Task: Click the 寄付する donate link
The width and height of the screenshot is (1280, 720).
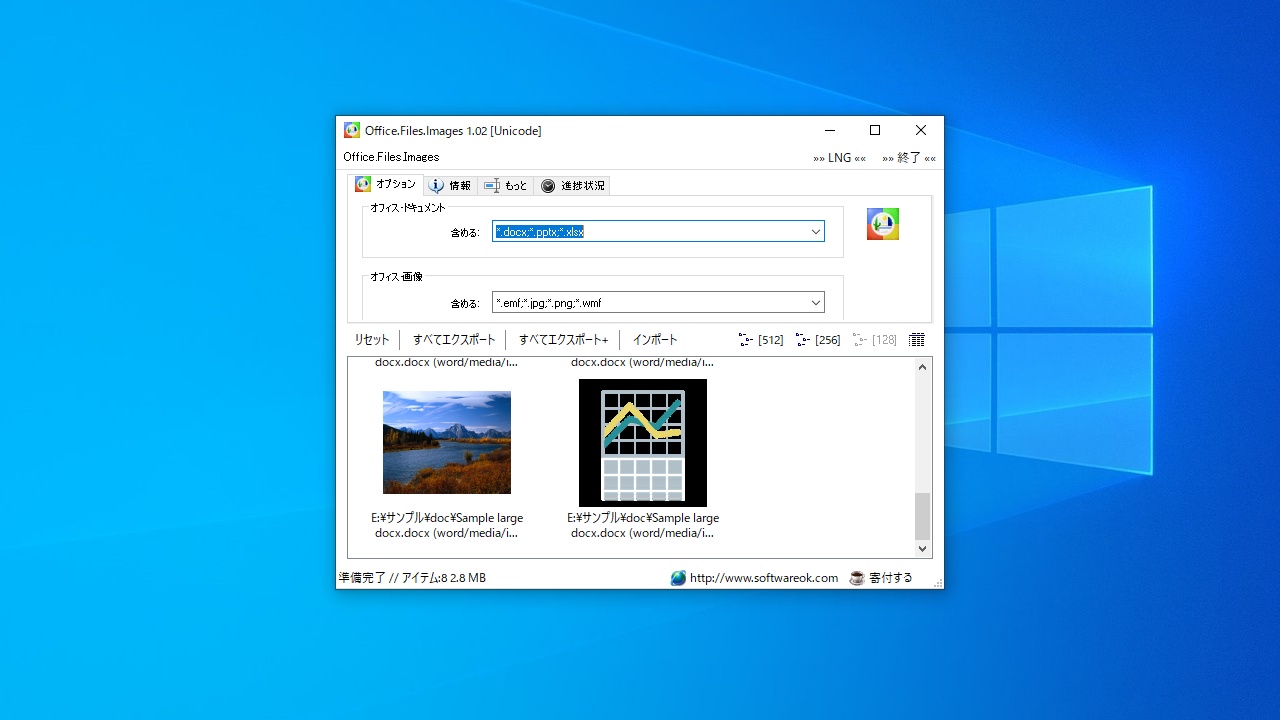Action: [x=891, y=578]
